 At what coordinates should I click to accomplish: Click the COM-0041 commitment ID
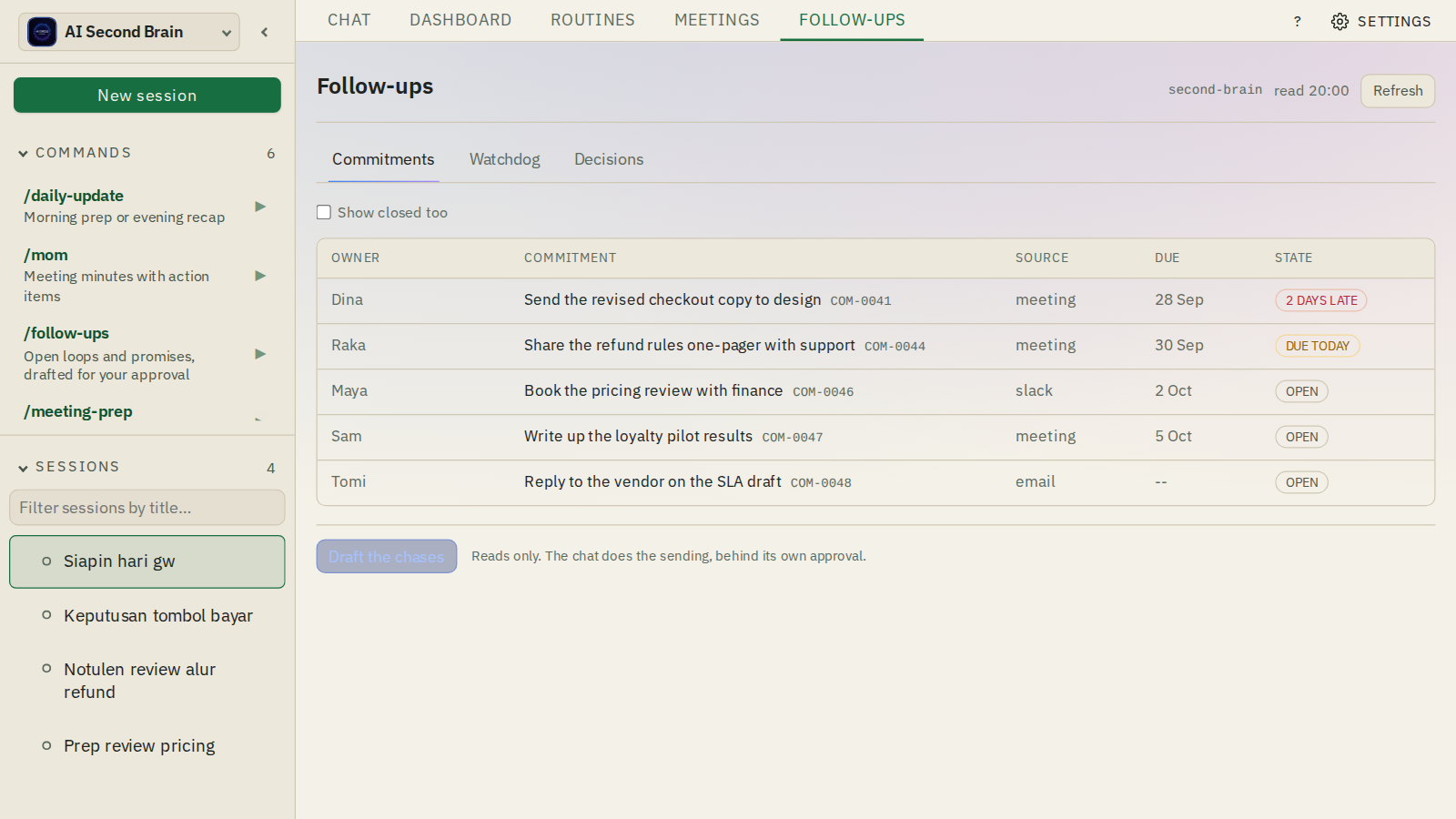click(860, 301)
